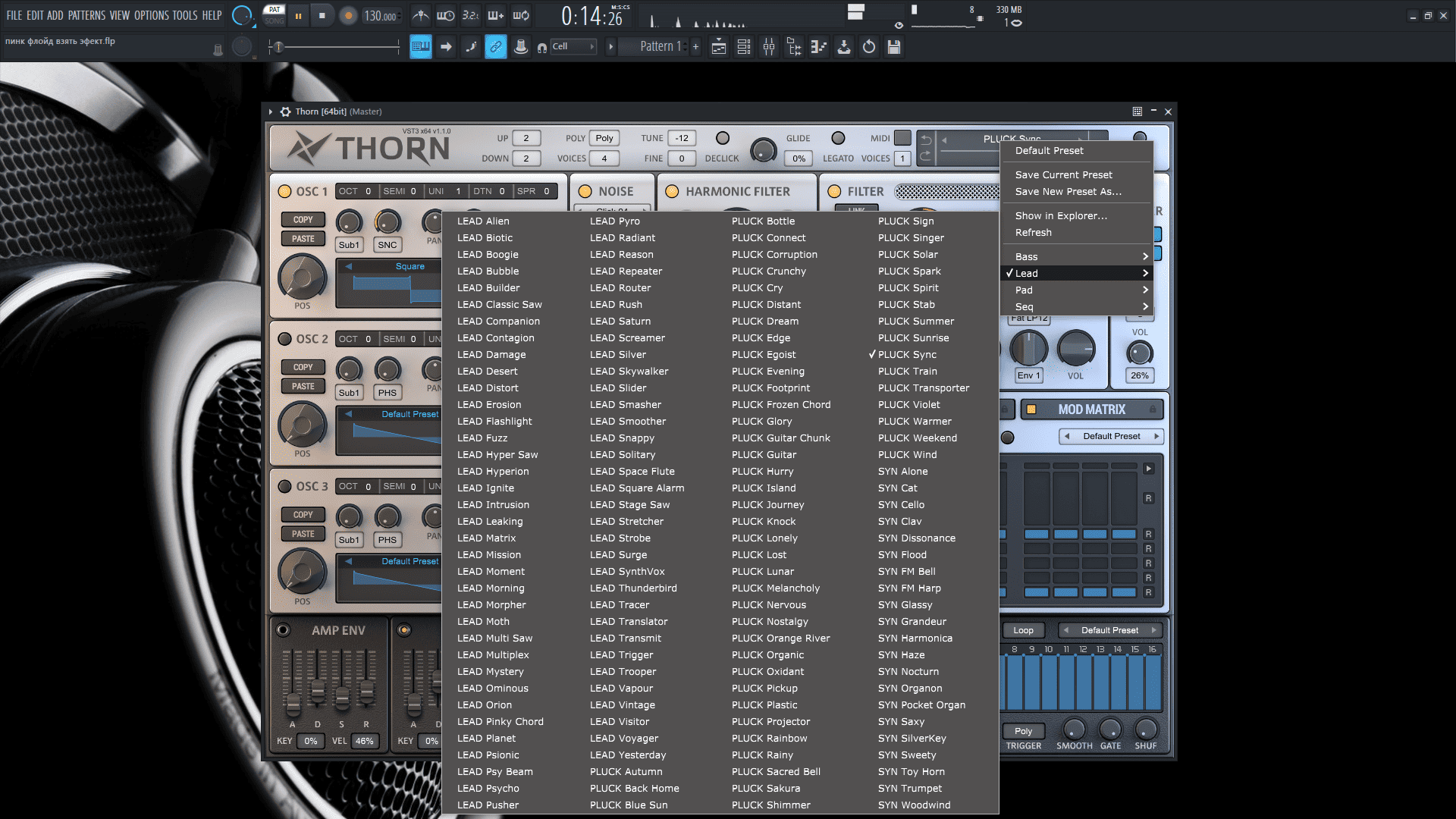Open the Poly mode dropdown in Thorn
This screenshot has width=1456, height=819.
(x=604, y=138)
